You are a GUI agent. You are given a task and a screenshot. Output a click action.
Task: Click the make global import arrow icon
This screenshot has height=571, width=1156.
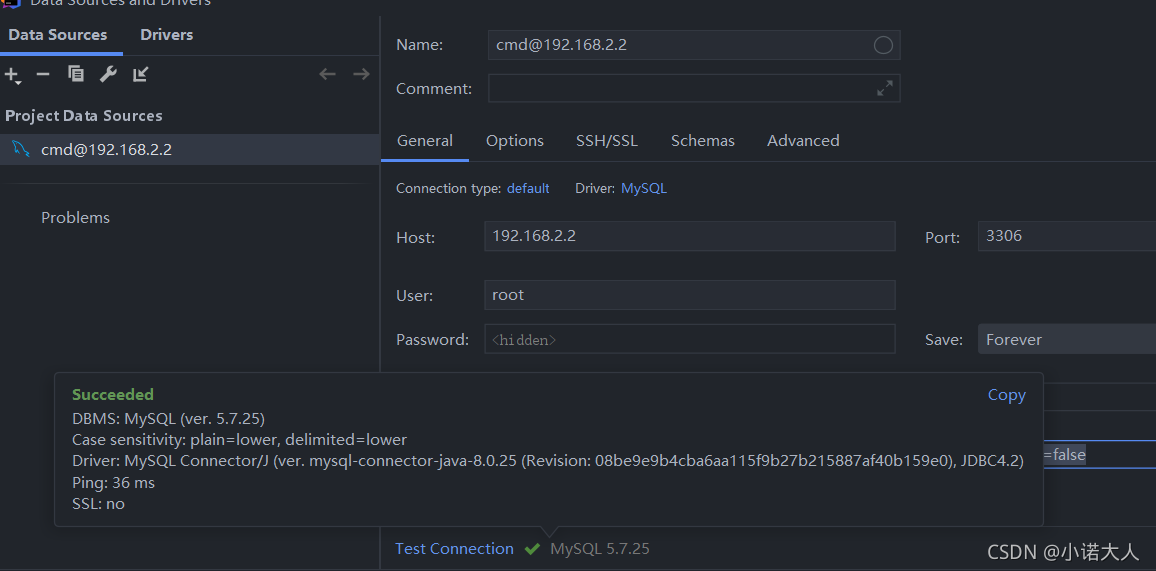tap(141, 74)
